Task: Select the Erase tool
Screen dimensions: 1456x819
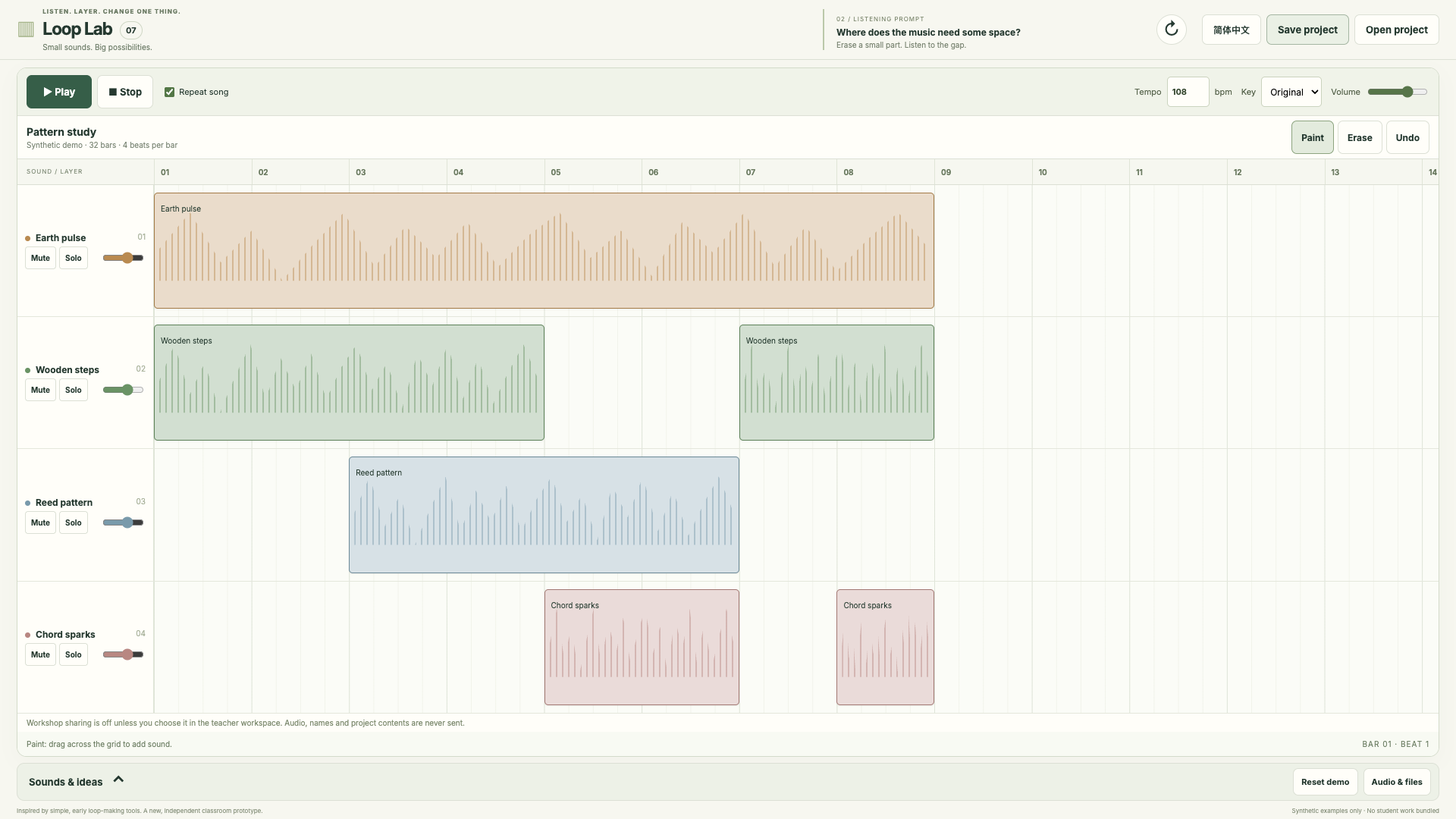Action: [1359, 137]
